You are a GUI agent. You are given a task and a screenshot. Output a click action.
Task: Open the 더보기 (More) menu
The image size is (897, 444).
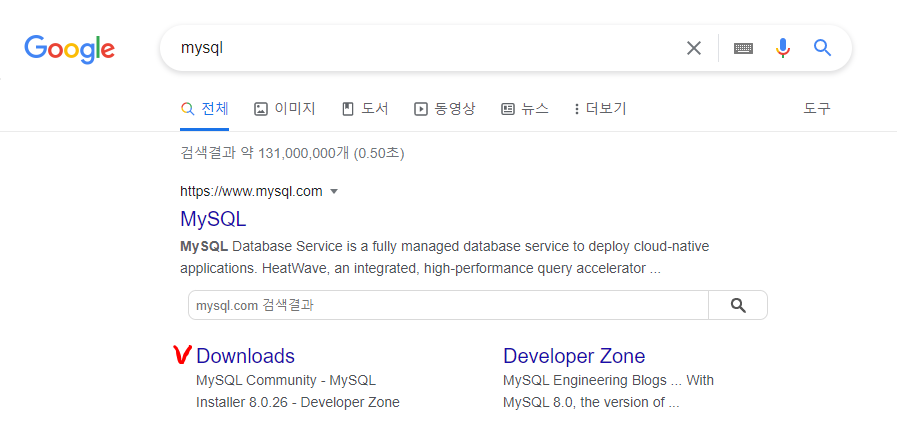point(600,109)
